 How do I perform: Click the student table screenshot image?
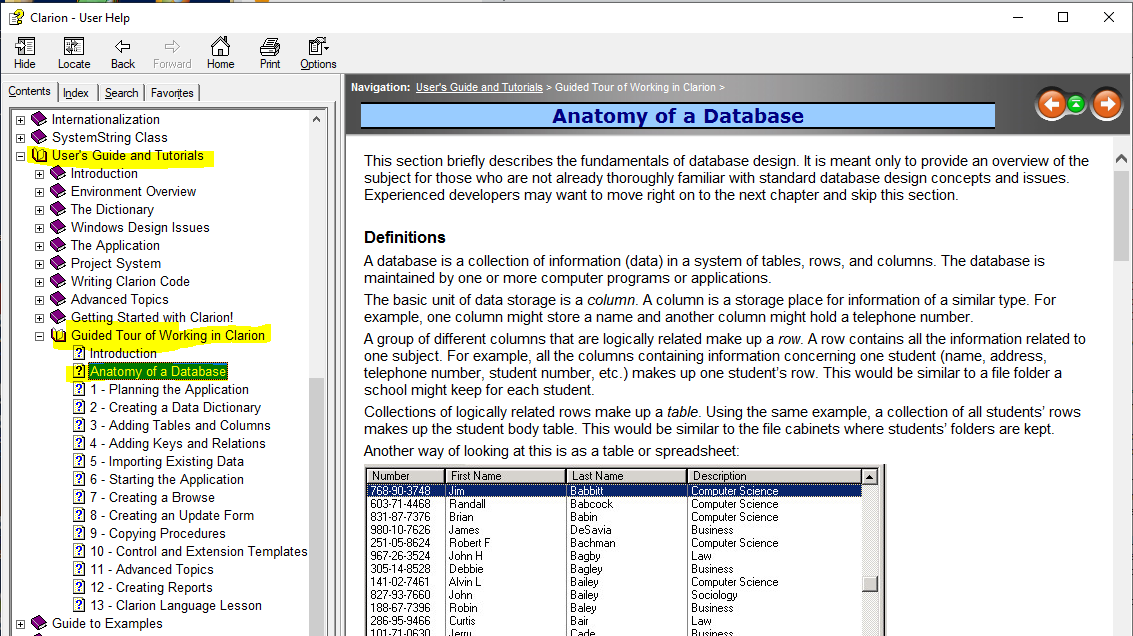(x=624, y=551)
